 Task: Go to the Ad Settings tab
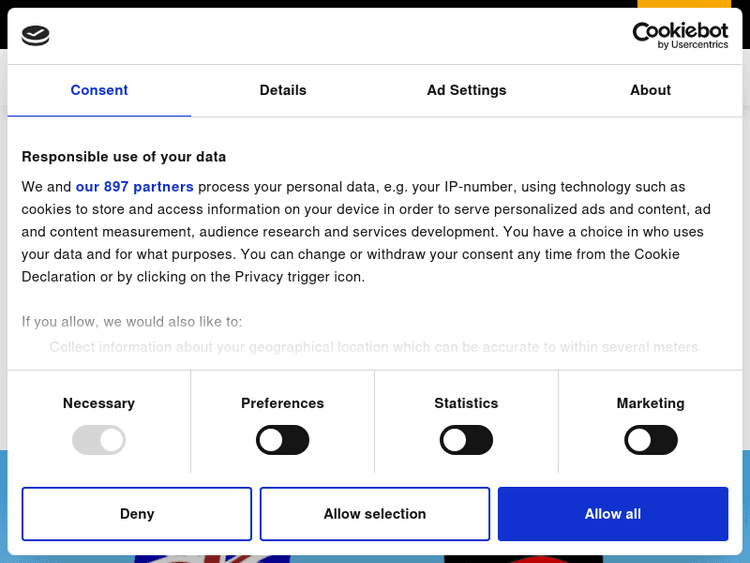point(466,90)
